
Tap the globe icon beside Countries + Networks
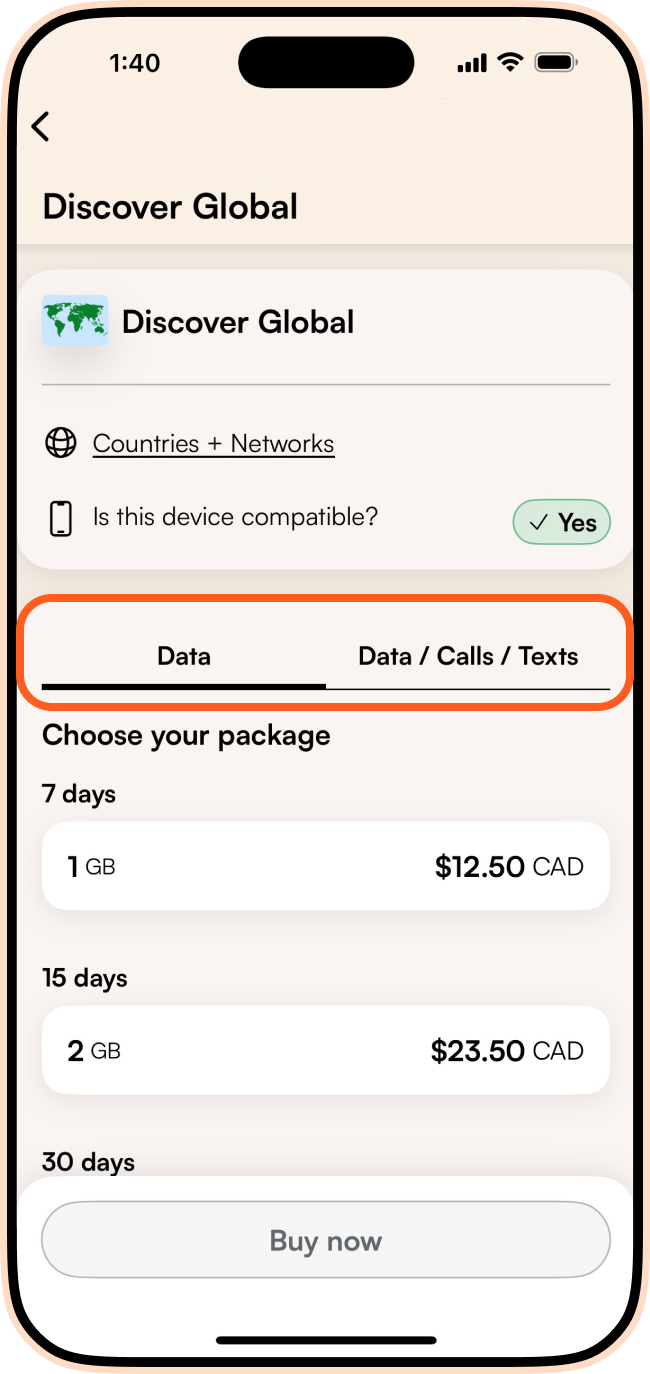(x=61, y=443)
